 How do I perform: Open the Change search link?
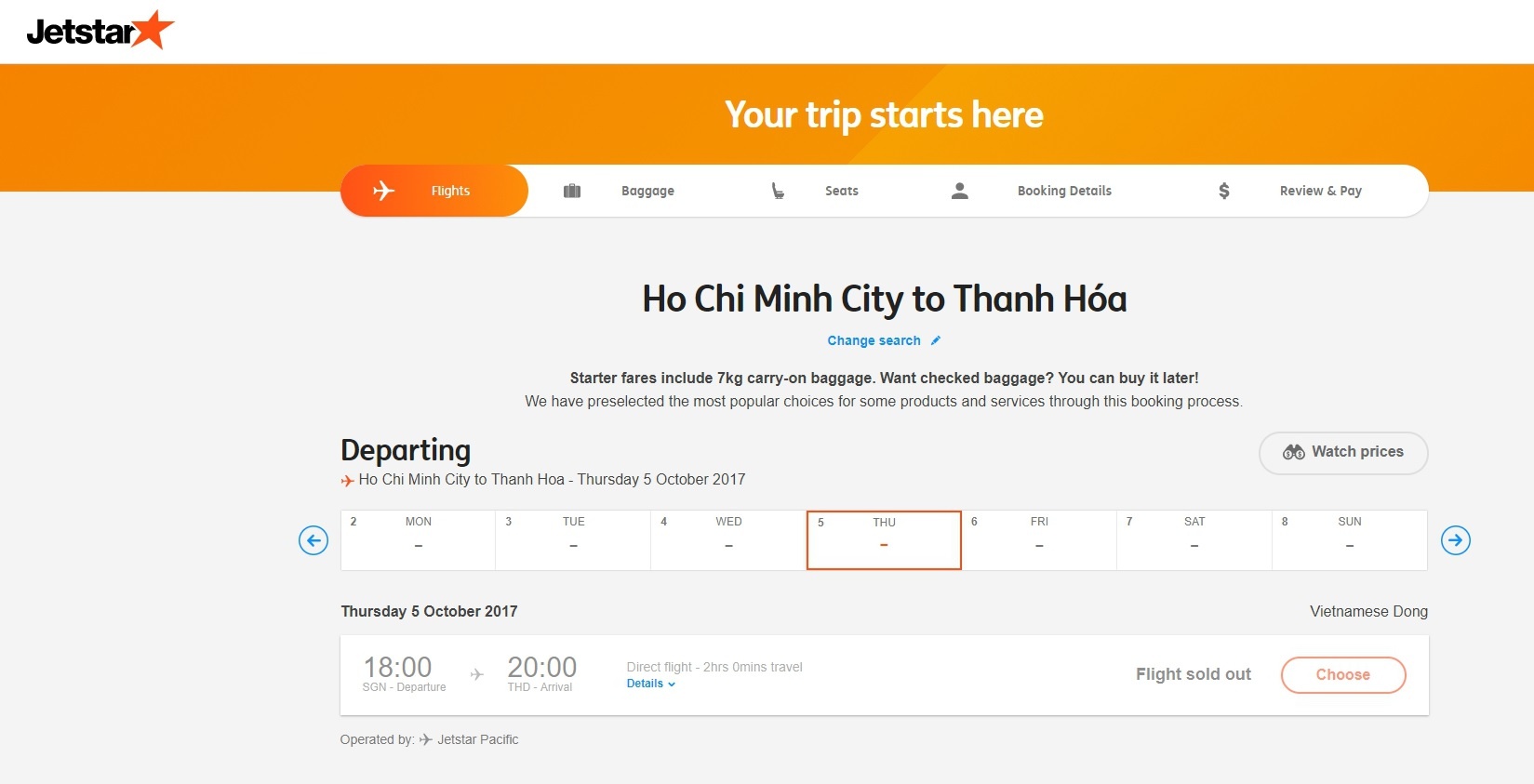pyautogui.click(x=874, y=340)
